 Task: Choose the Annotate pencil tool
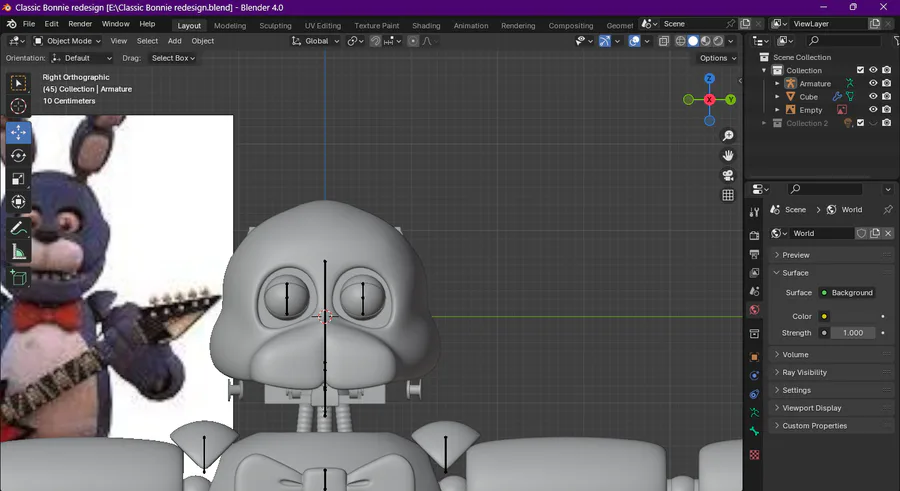click(x=18, y=229)
